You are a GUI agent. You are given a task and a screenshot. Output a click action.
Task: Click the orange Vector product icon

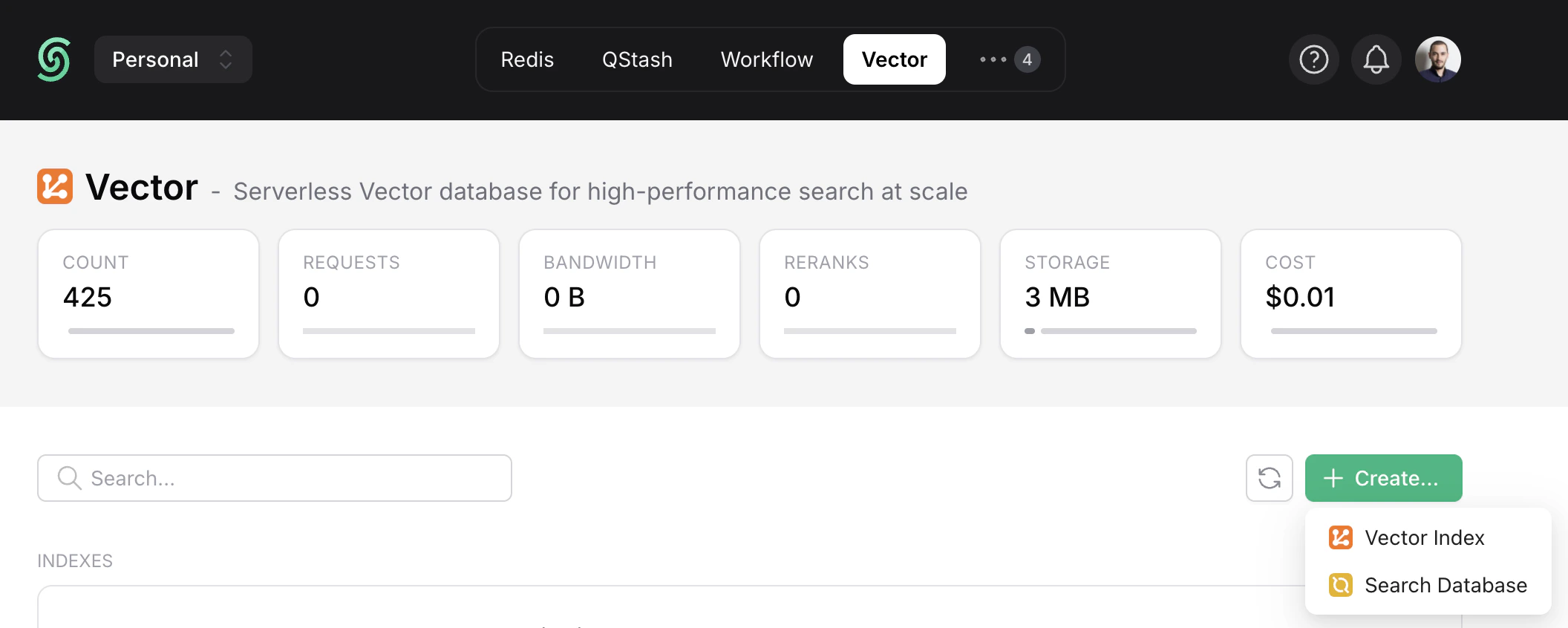point(55,186)
